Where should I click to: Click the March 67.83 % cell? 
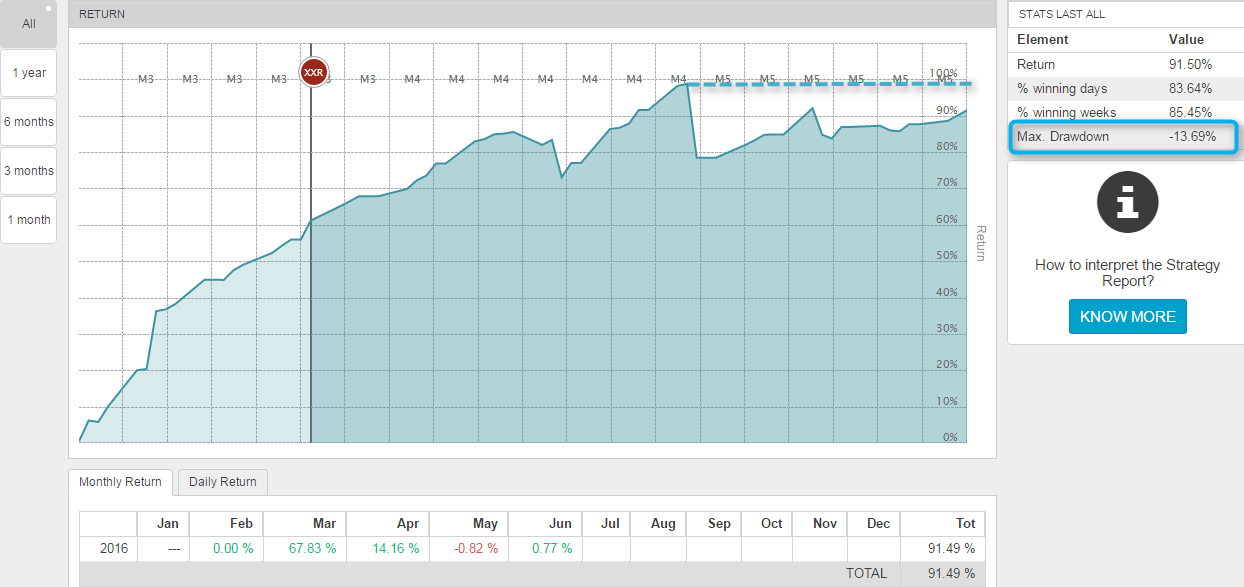[309, 549]
